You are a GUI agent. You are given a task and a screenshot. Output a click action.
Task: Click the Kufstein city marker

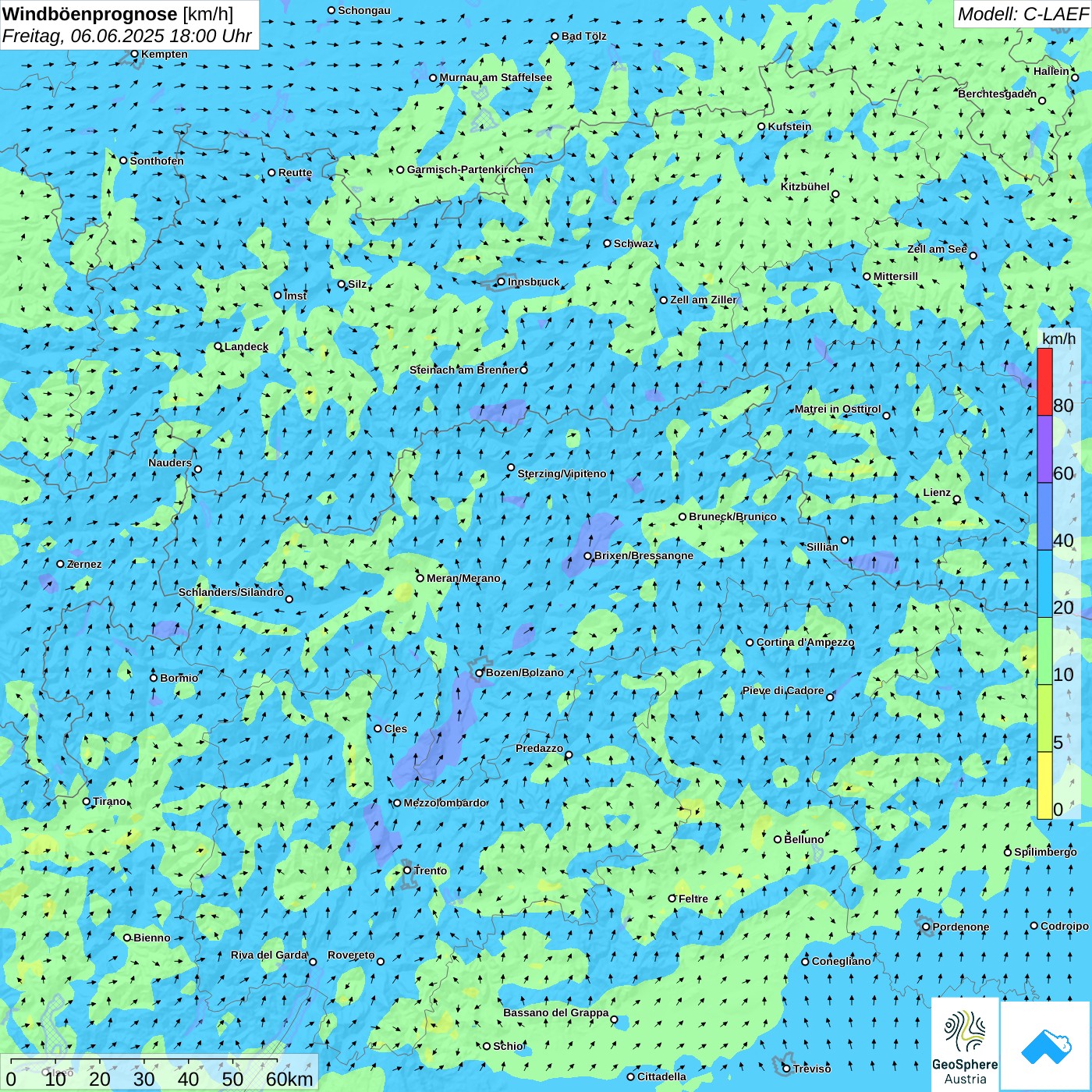[761, 126]
